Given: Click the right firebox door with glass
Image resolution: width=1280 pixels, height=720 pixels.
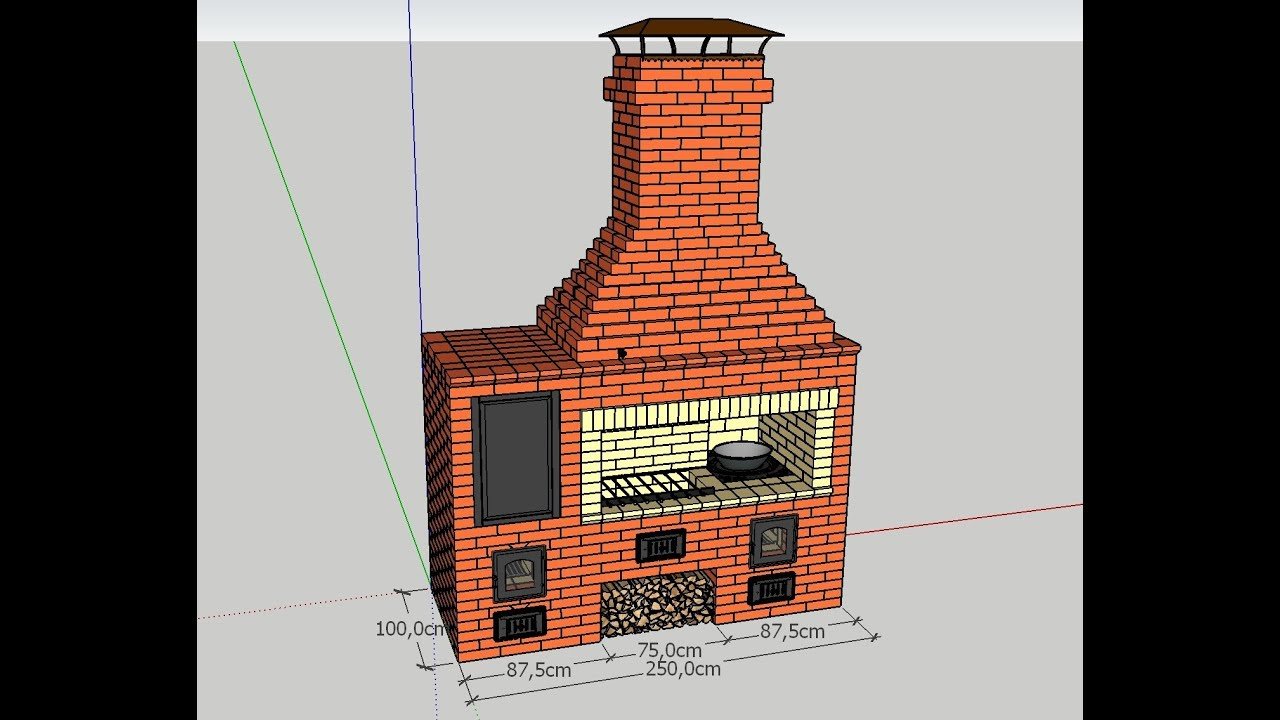Looking at the screenshot, I should [x=773, y=541].
